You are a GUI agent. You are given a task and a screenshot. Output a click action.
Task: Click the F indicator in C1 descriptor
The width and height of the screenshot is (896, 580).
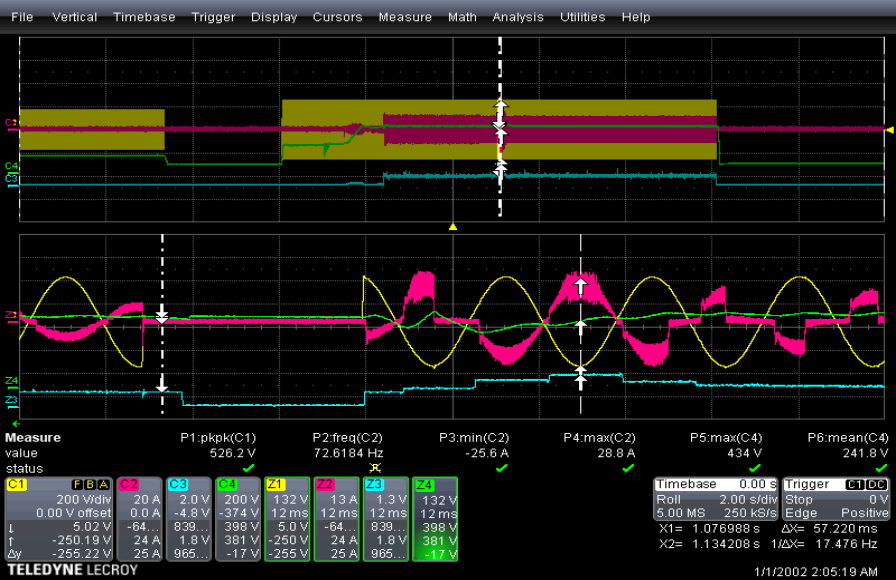pyautogui.click(x=78, y=485)
